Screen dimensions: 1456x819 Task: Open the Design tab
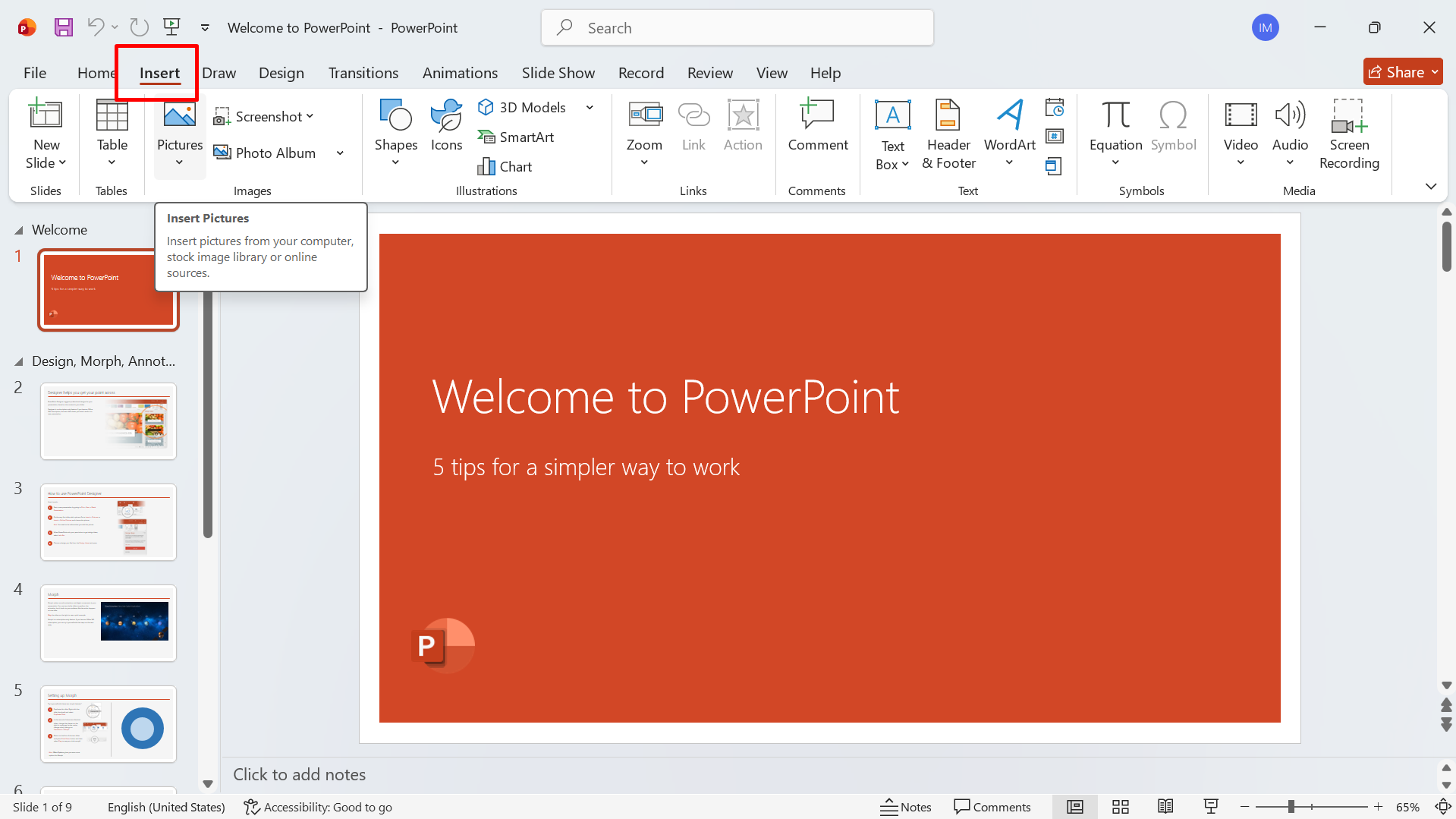pos(281,73)
